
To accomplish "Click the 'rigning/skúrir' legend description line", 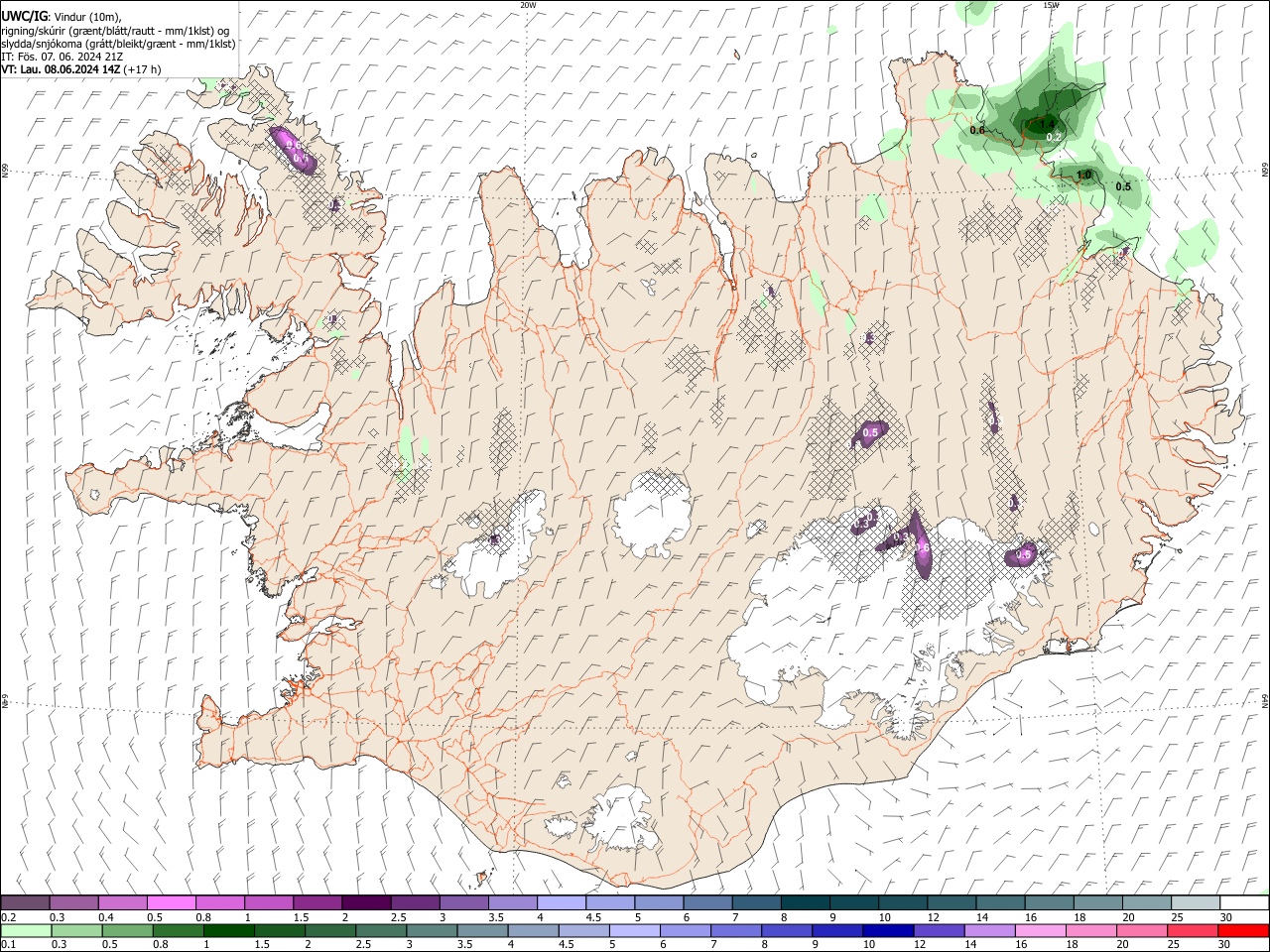I will coord(115,31).
